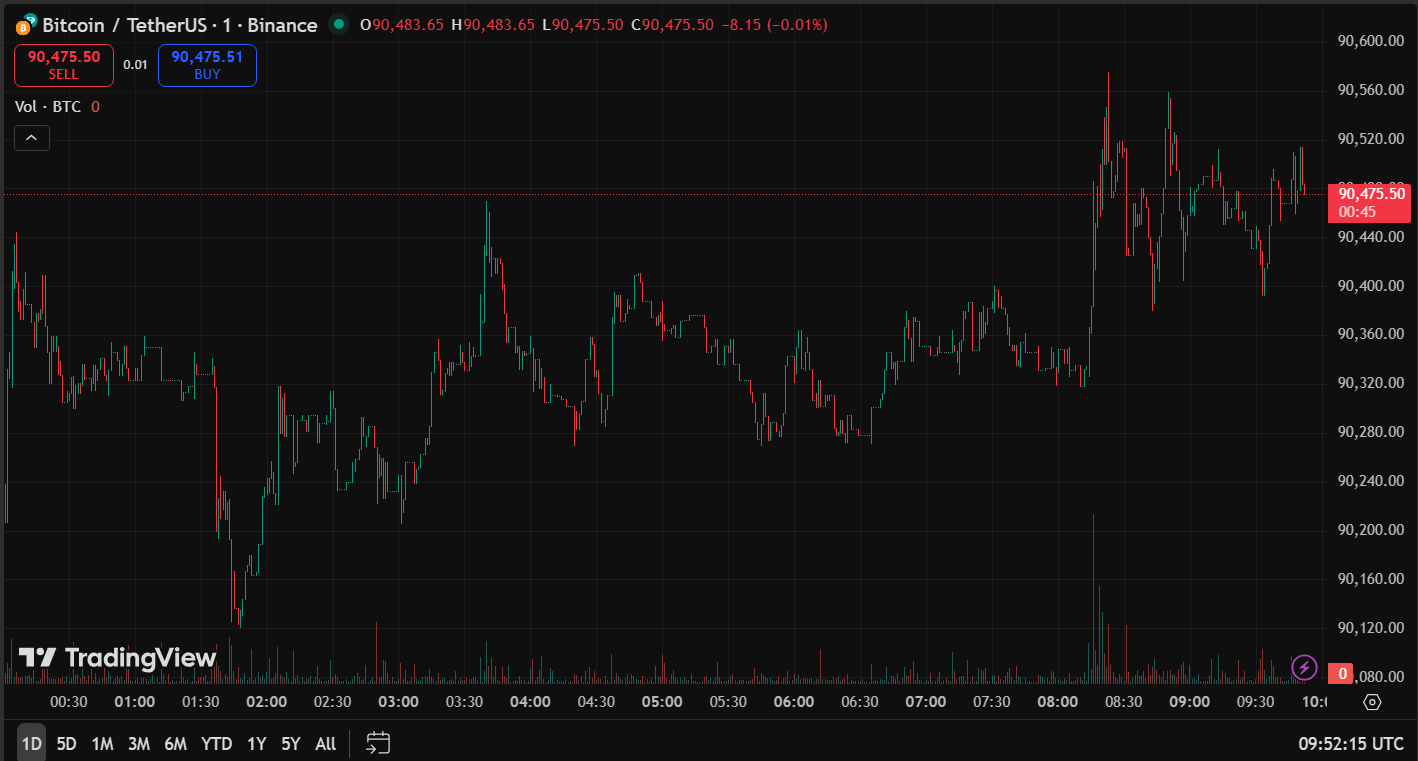Select the 5D time range
The height and width of the screenshot is (761, 1418).
click(66, 744)
